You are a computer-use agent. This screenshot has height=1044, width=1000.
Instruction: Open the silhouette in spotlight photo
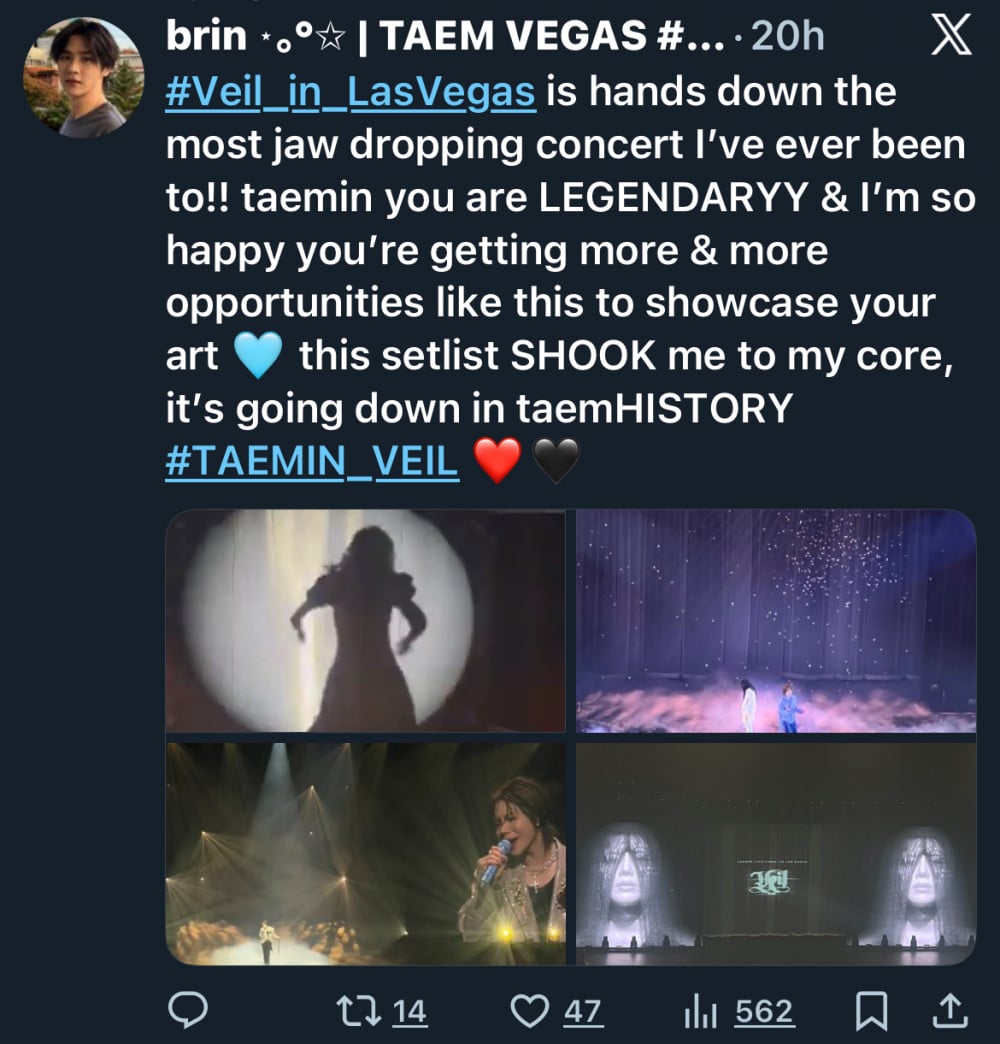coord(366,621)
